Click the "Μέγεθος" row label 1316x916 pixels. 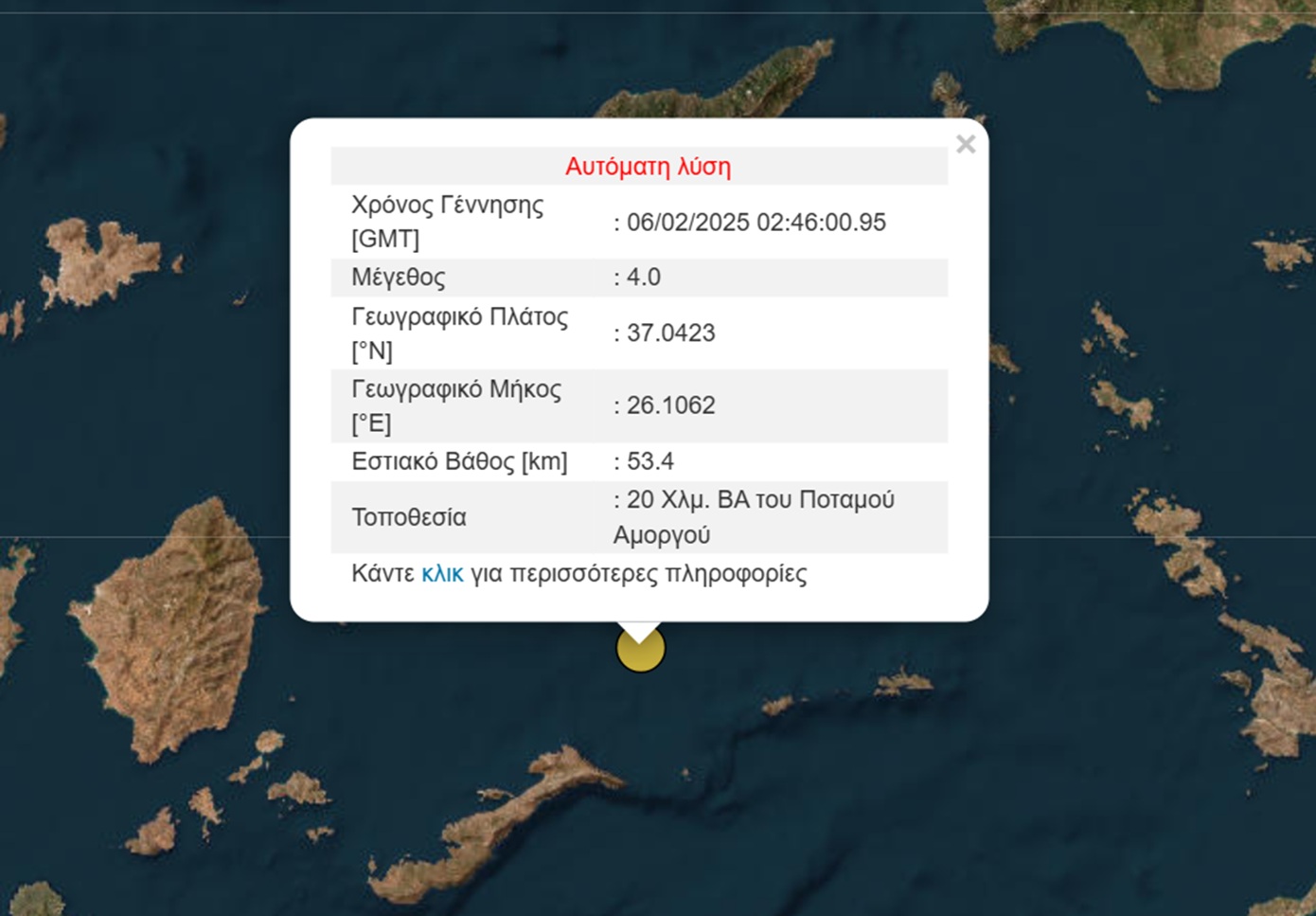398,278
